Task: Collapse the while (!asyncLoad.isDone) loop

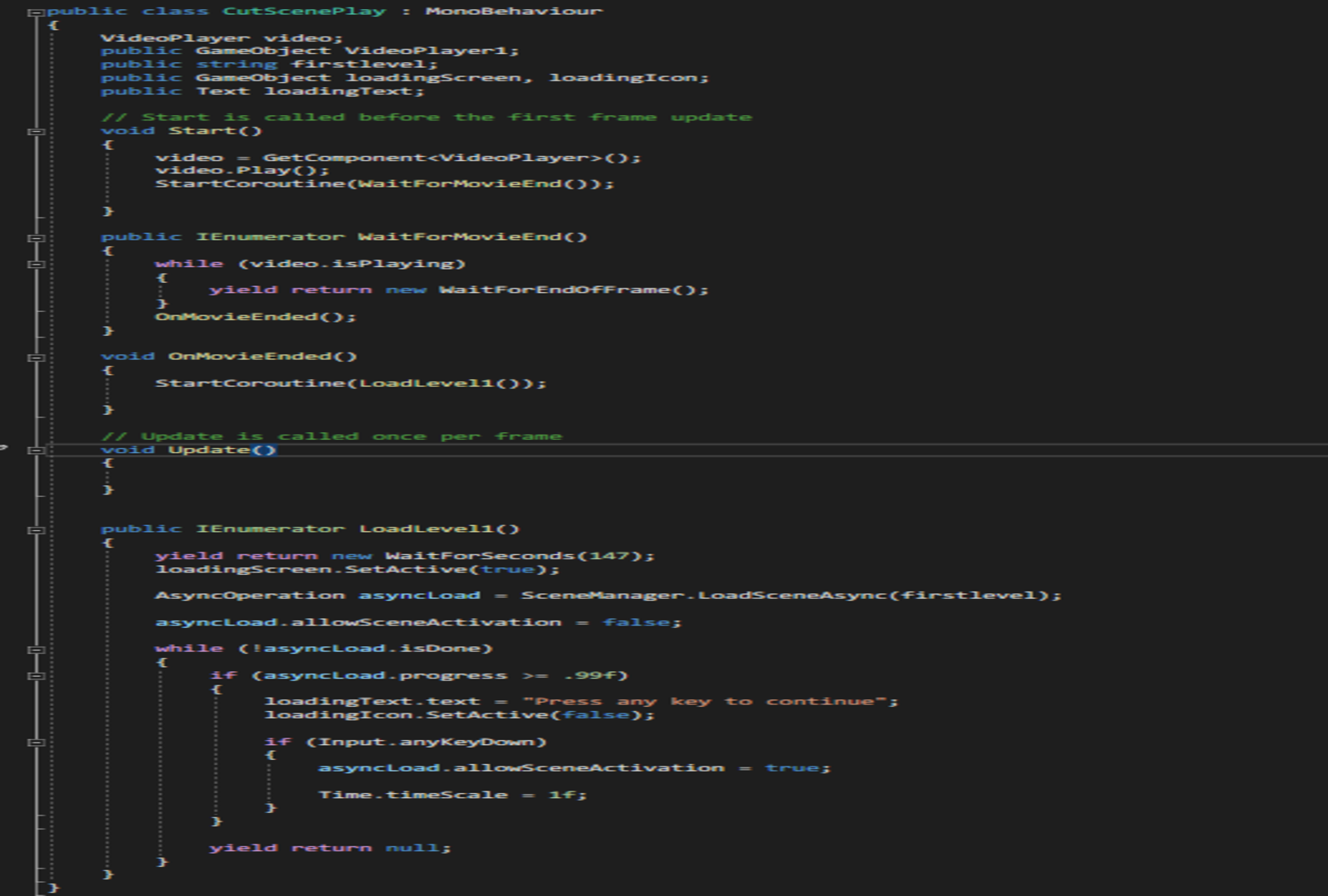Action: pyautogui.click(x=36, y=649)
